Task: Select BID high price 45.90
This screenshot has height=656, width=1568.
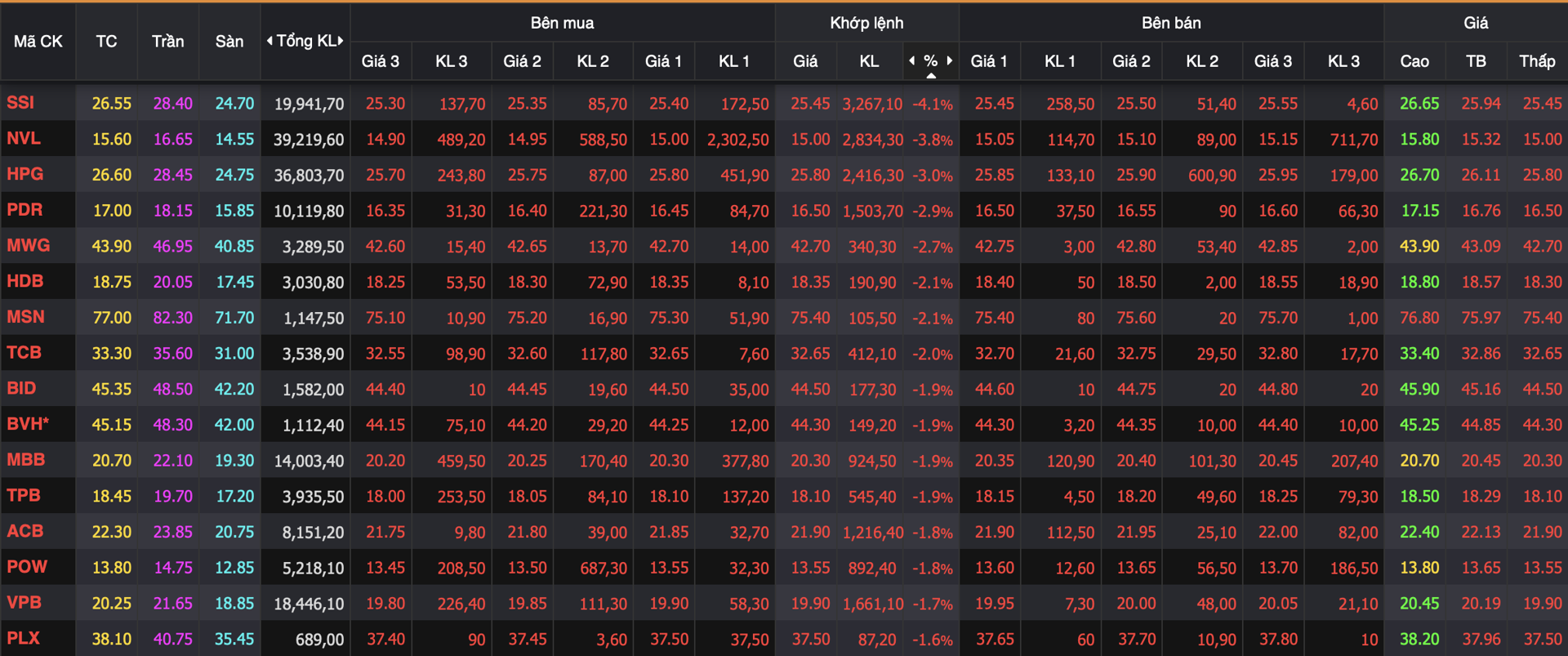Action: point(1419,390)
